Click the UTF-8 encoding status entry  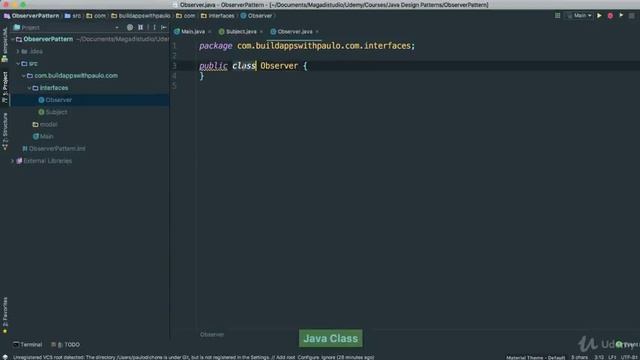pyautogui.click(x=629, y=357)
